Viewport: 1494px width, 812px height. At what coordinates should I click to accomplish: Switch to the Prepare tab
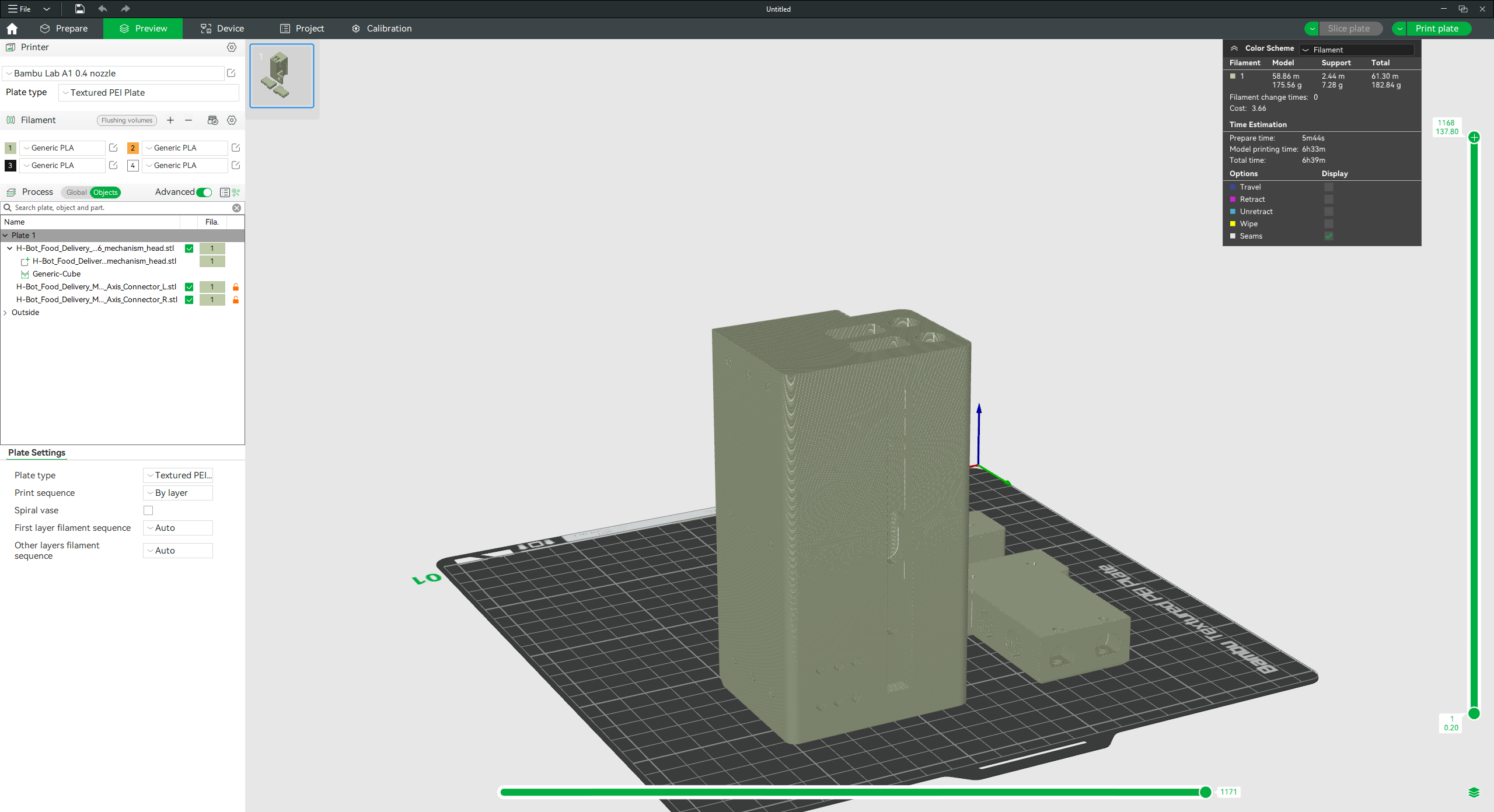(64, 29)
